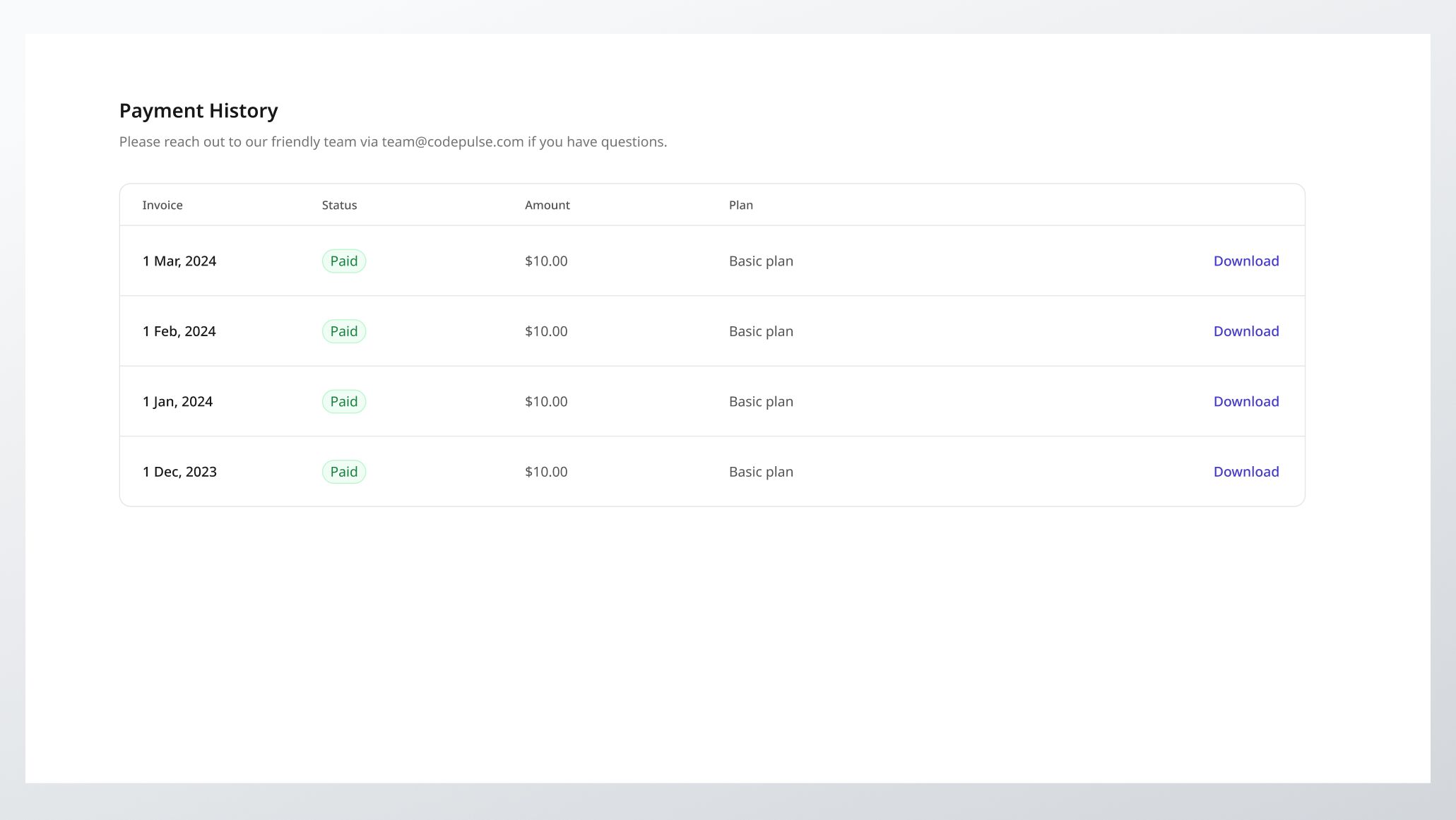Screen dimensions: 1456x820
Task: Download the 1 Feb, 2024 invoice
Action: click(1246, 331)
